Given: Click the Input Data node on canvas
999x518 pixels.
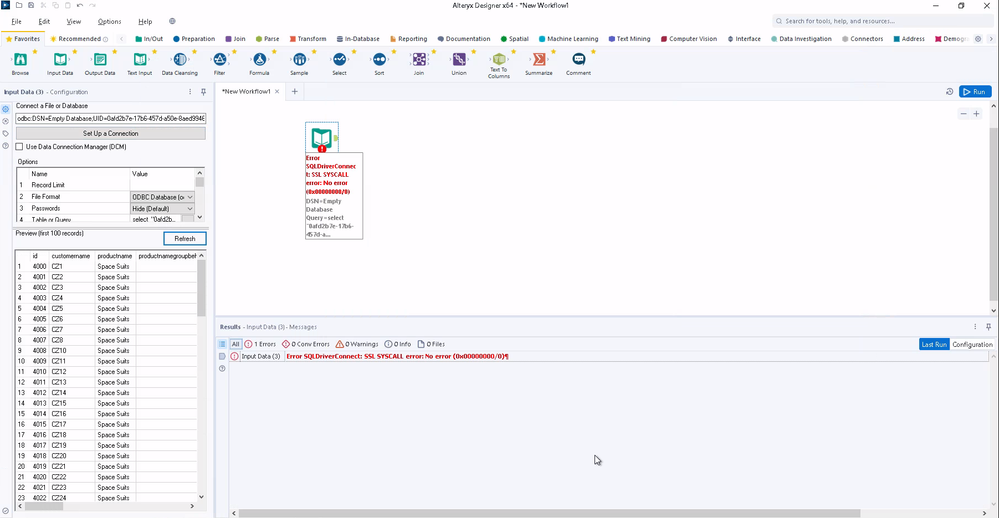Looking at the screenshot, I should pos(322,138).
